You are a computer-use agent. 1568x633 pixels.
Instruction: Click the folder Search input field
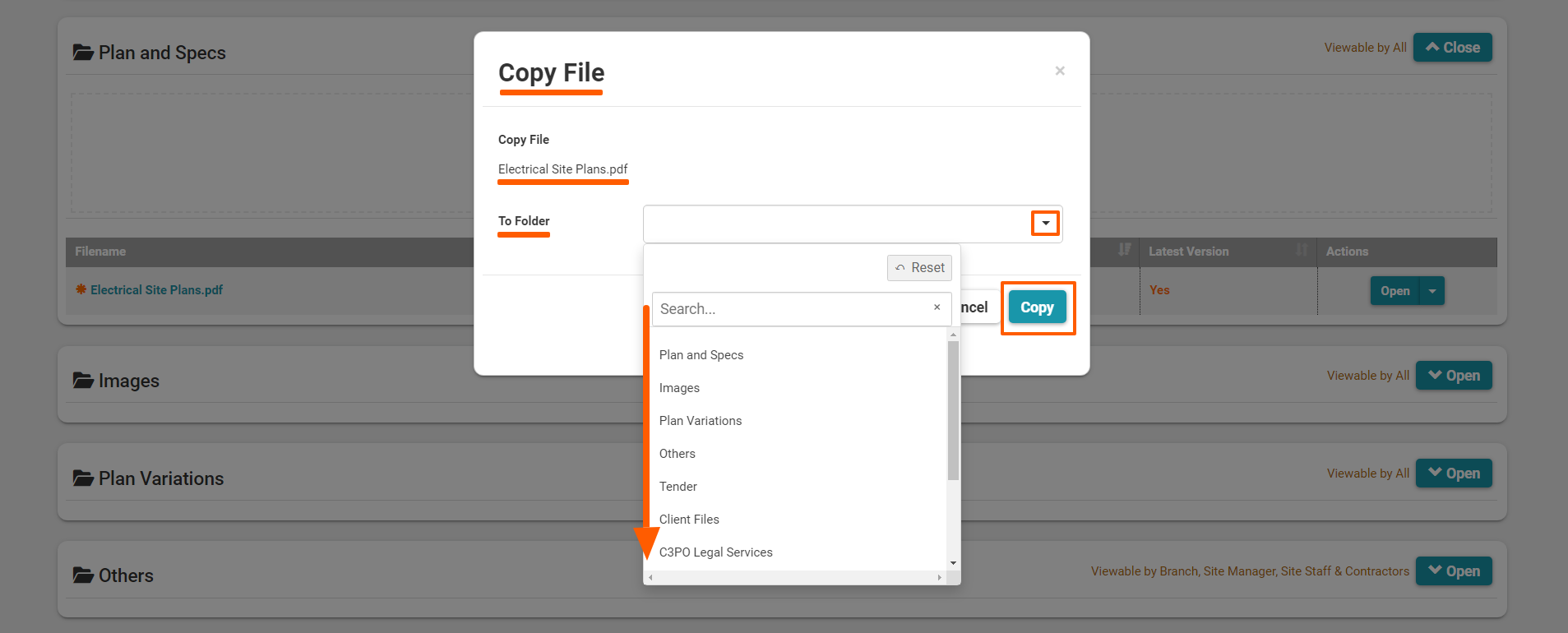789,309
